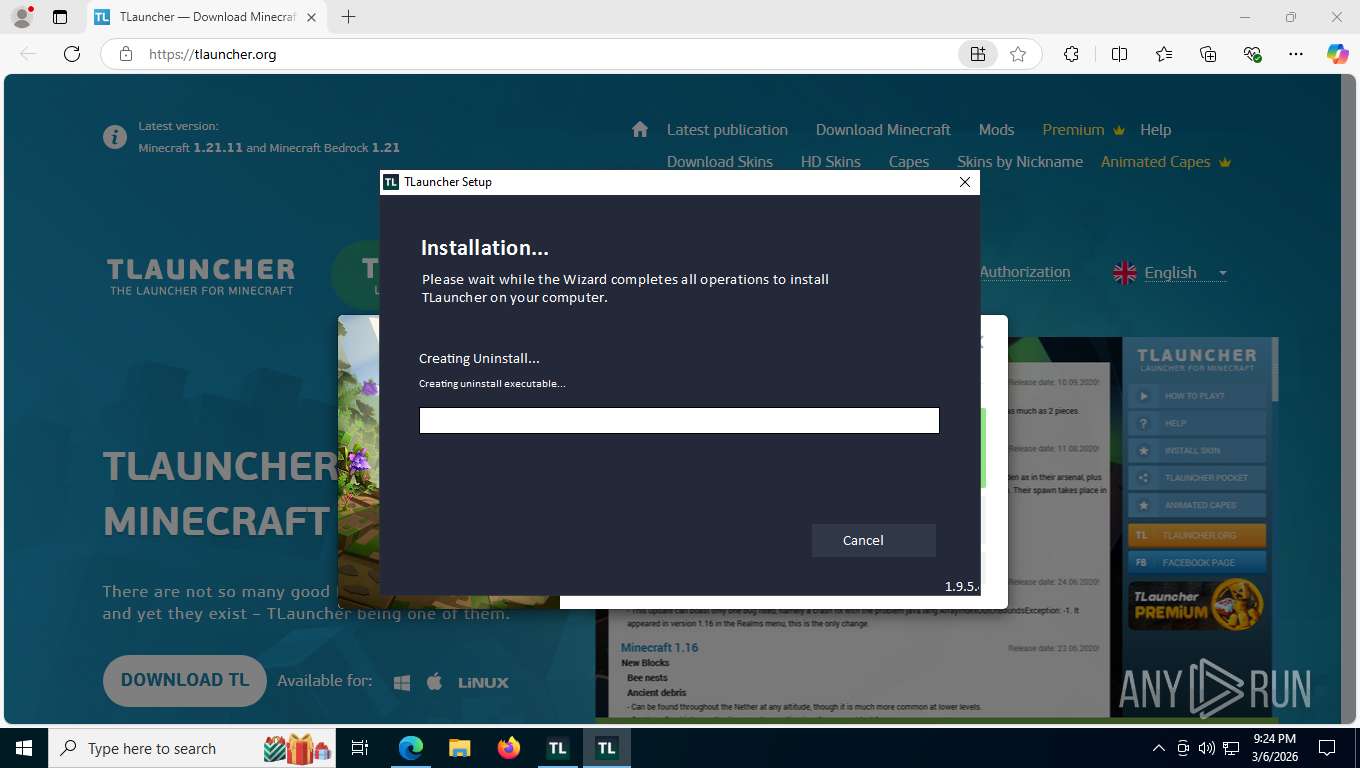Click the Authorization link

1025,272
